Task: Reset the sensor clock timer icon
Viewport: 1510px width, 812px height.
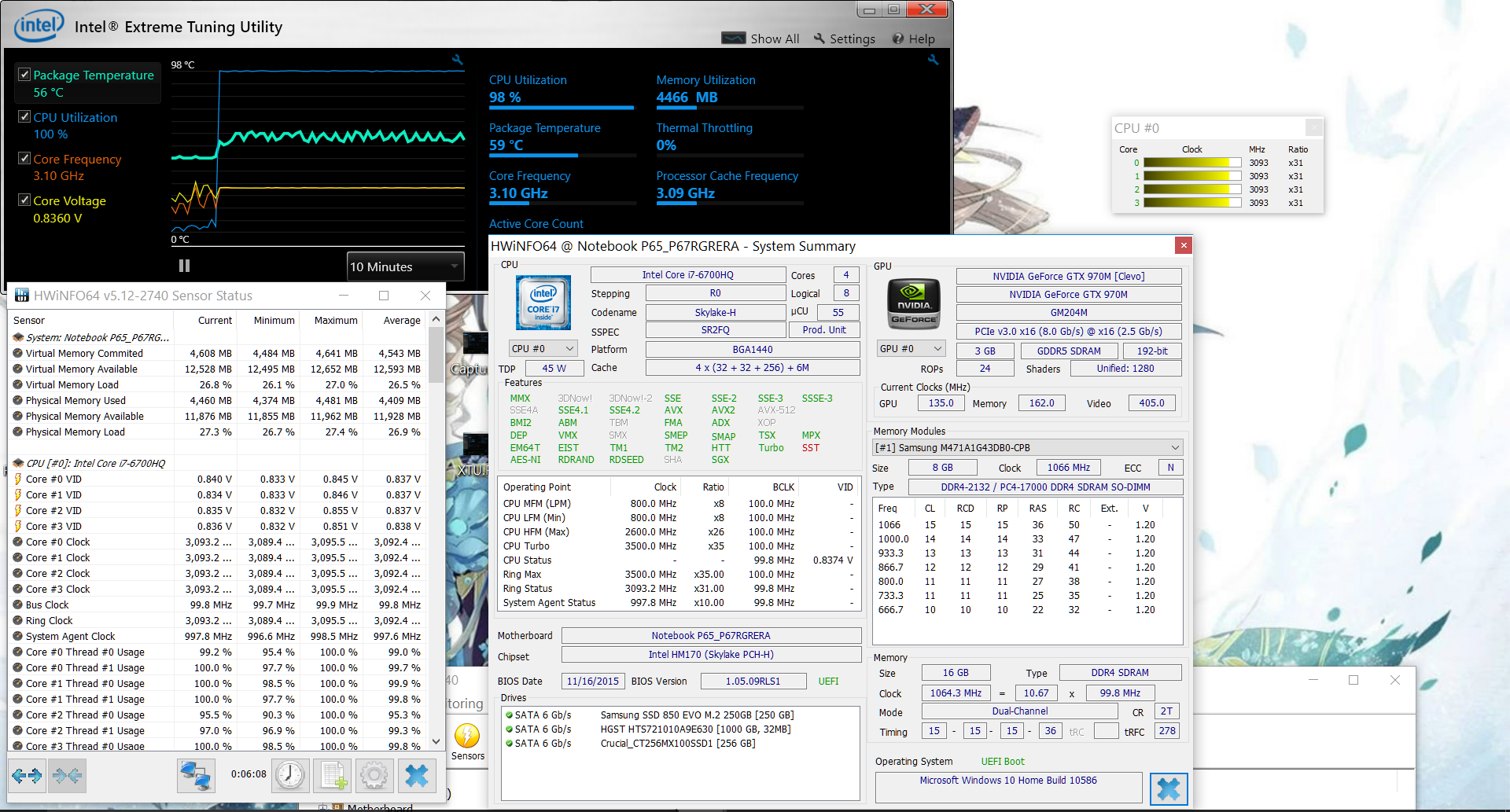Action: coord(290,776)
